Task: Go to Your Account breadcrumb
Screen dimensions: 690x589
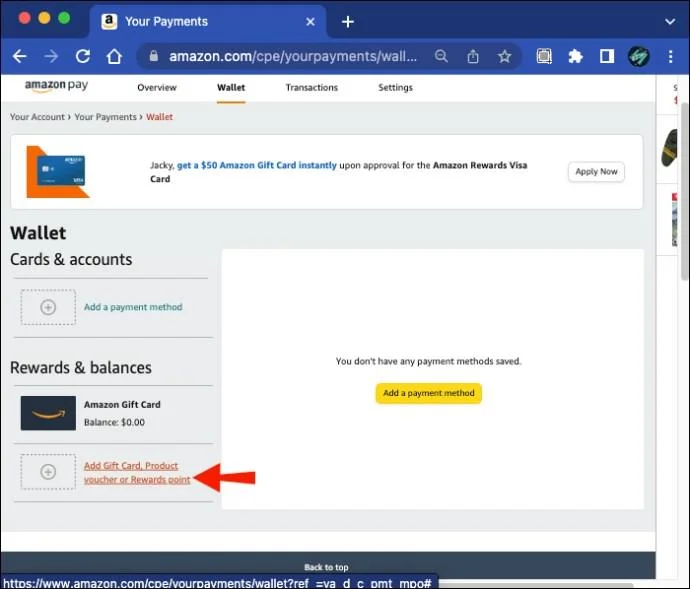Action: tap(37, 117)
